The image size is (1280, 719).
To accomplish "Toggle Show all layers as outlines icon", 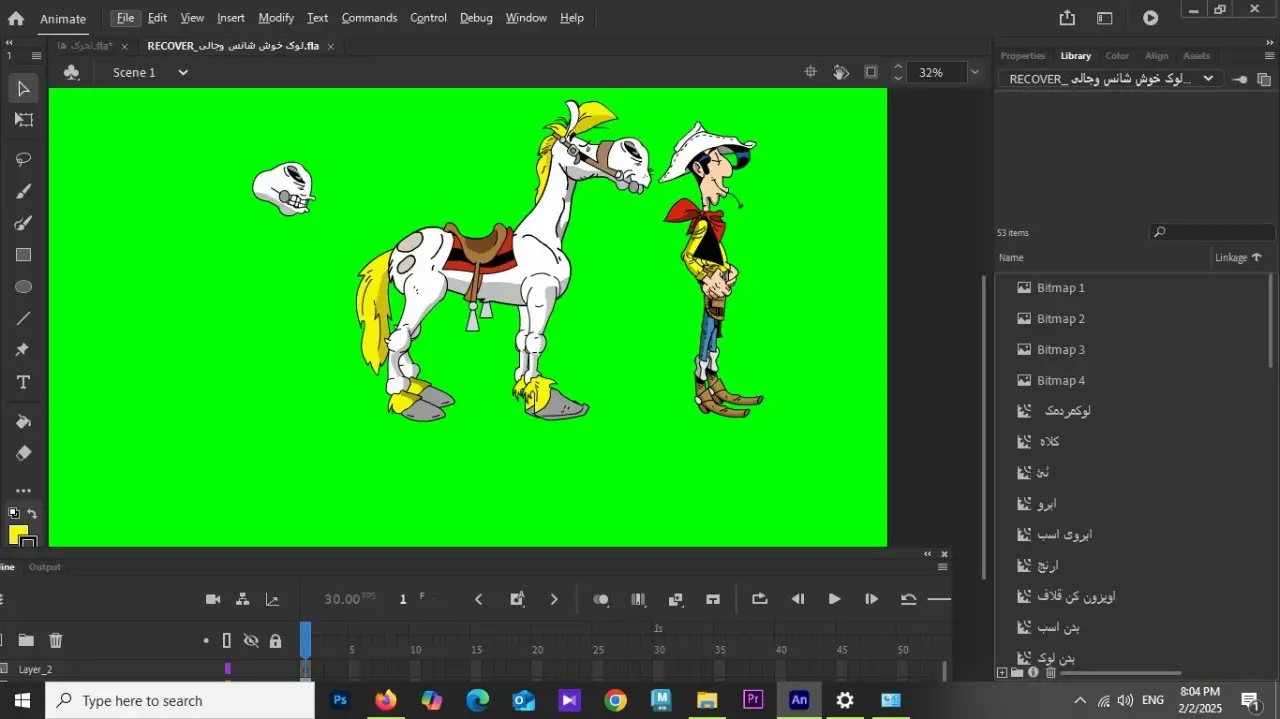I will pos(227,640).
